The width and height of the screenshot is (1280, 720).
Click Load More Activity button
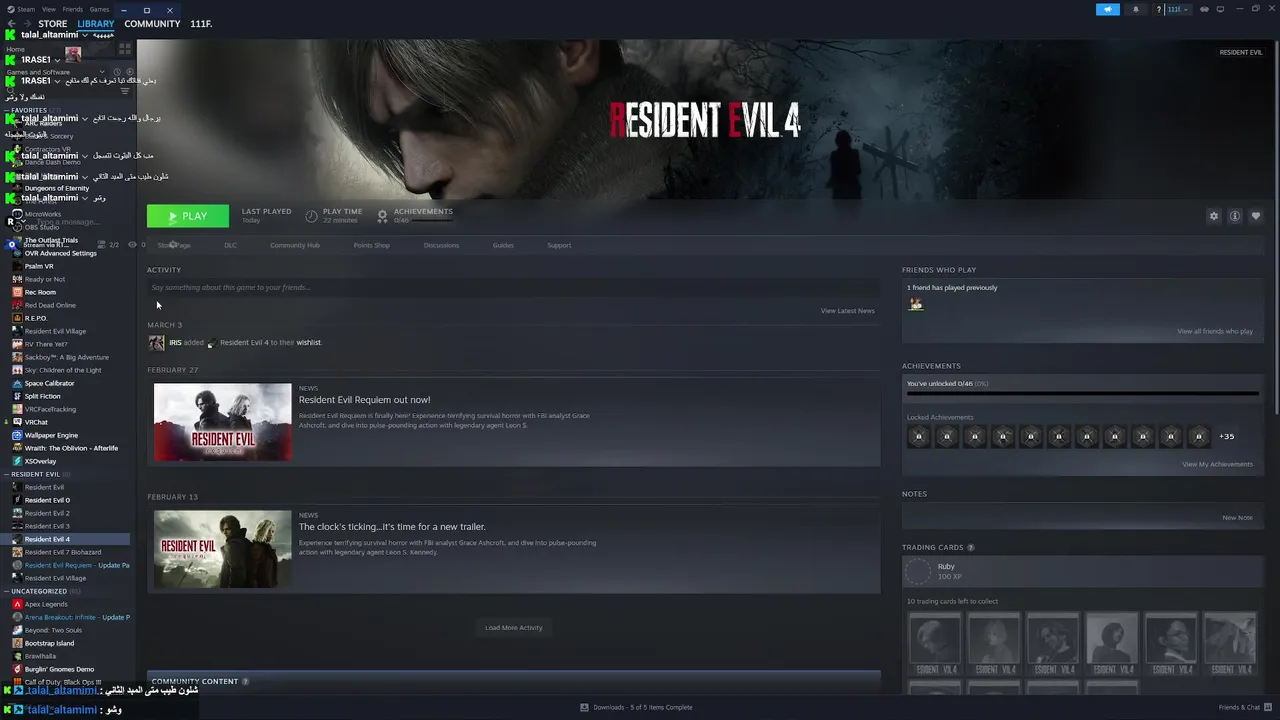coord(513,628)
